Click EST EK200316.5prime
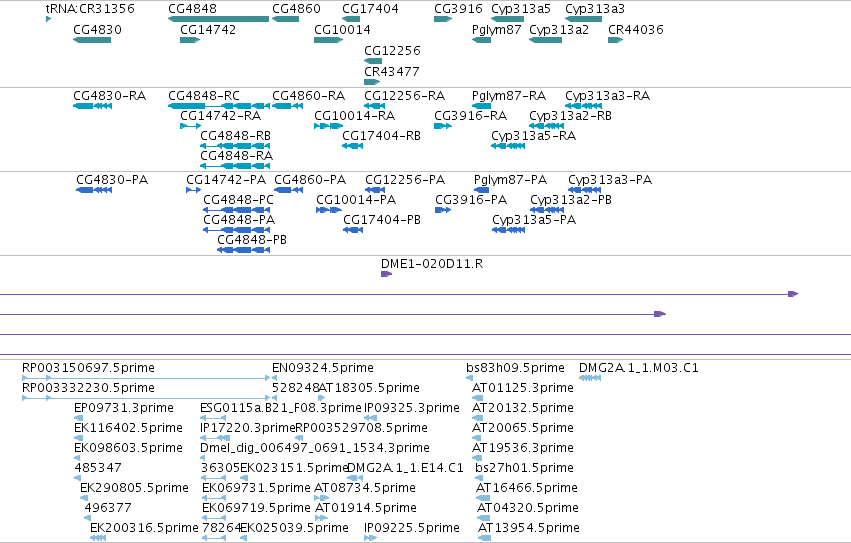 point(144,528)
